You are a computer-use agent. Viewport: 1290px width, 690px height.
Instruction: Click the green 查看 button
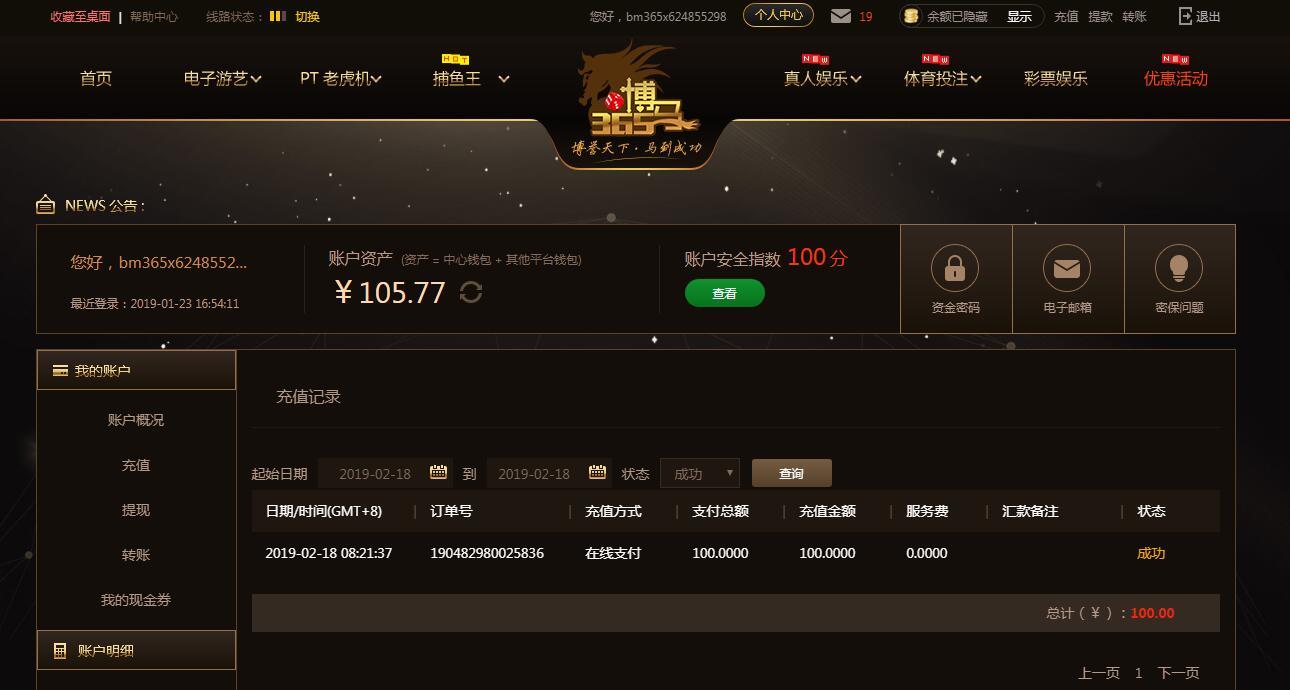(x=725, y=293)
